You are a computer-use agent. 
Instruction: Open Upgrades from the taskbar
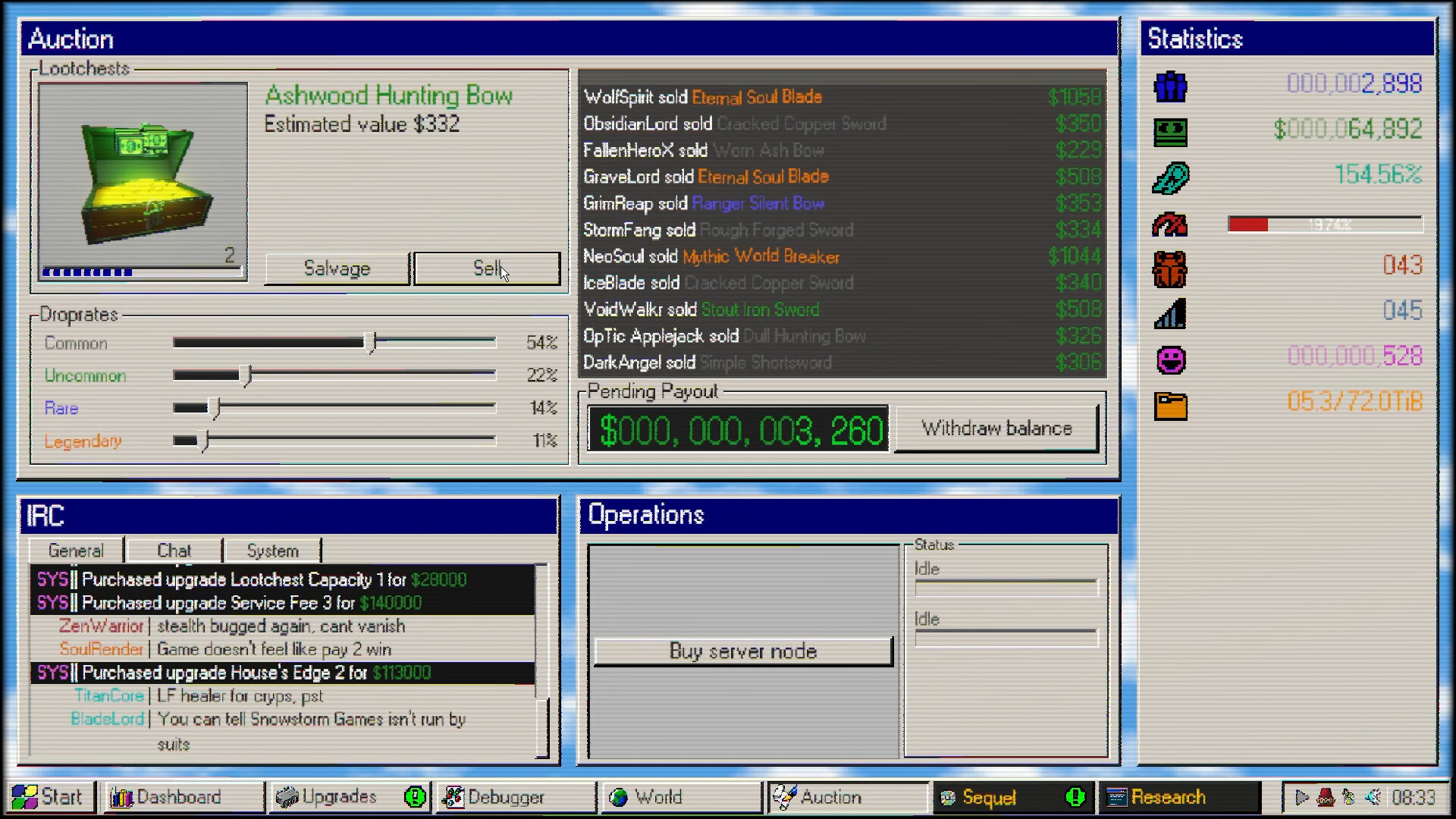[x=338, y=797]
